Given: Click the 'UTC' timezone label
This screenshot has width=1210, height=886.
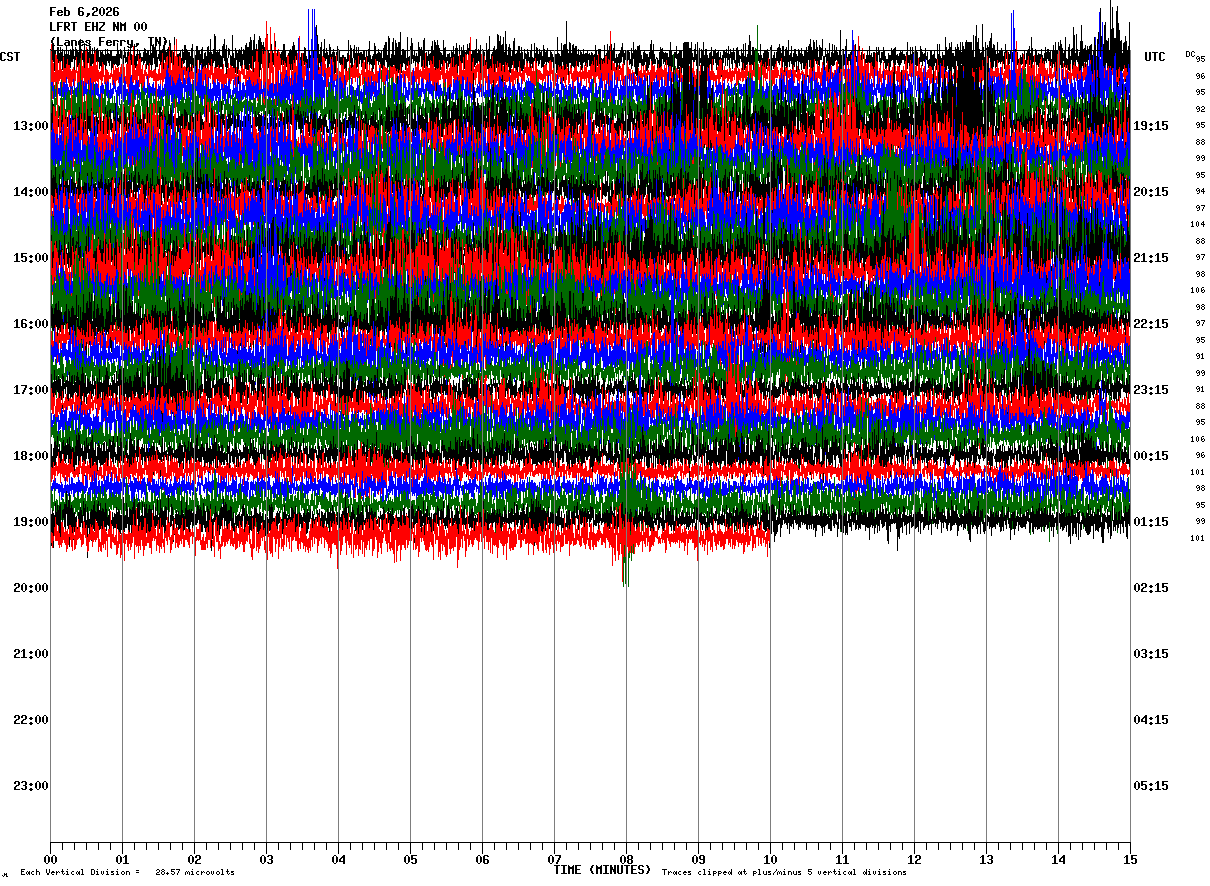Looking at the screenshot, I should pyautogui.click(x=1155, y=57).
